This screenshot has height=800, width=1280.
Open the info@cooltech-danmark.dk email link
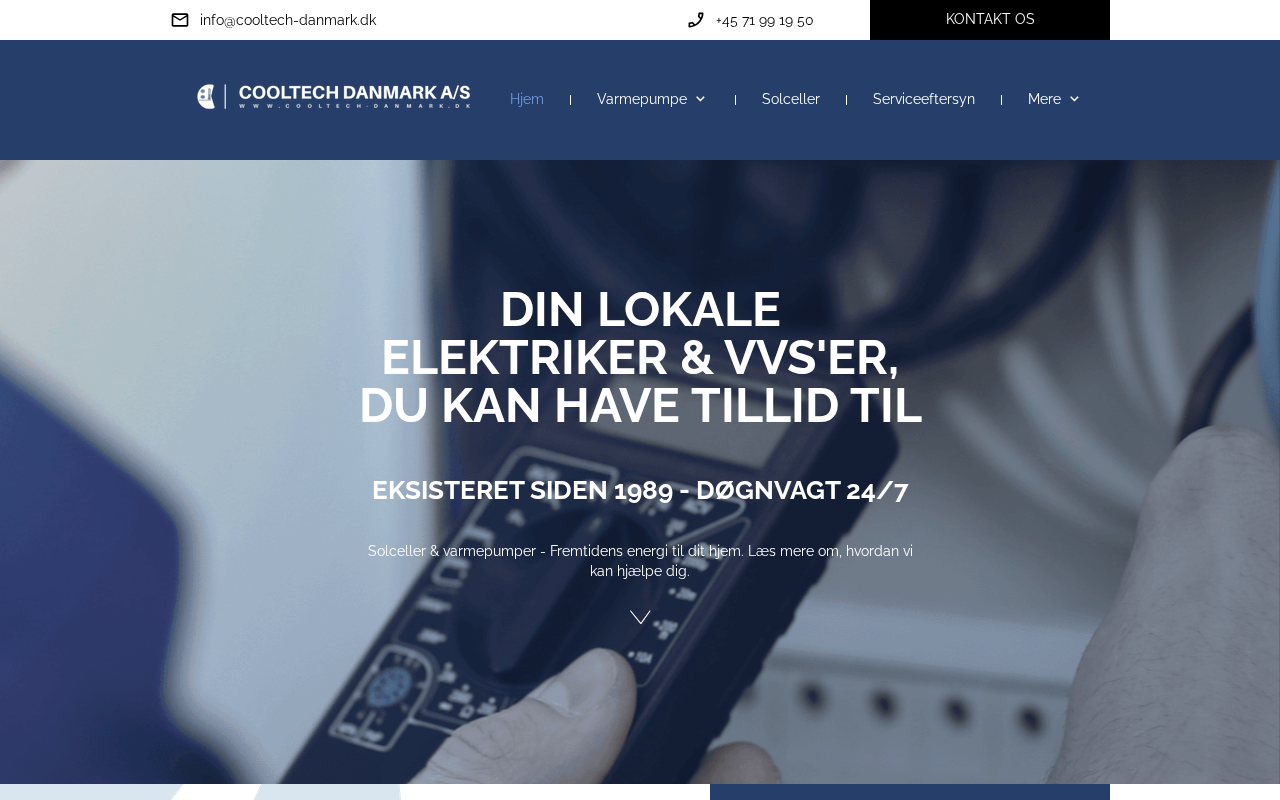click(x=288, y=20)
